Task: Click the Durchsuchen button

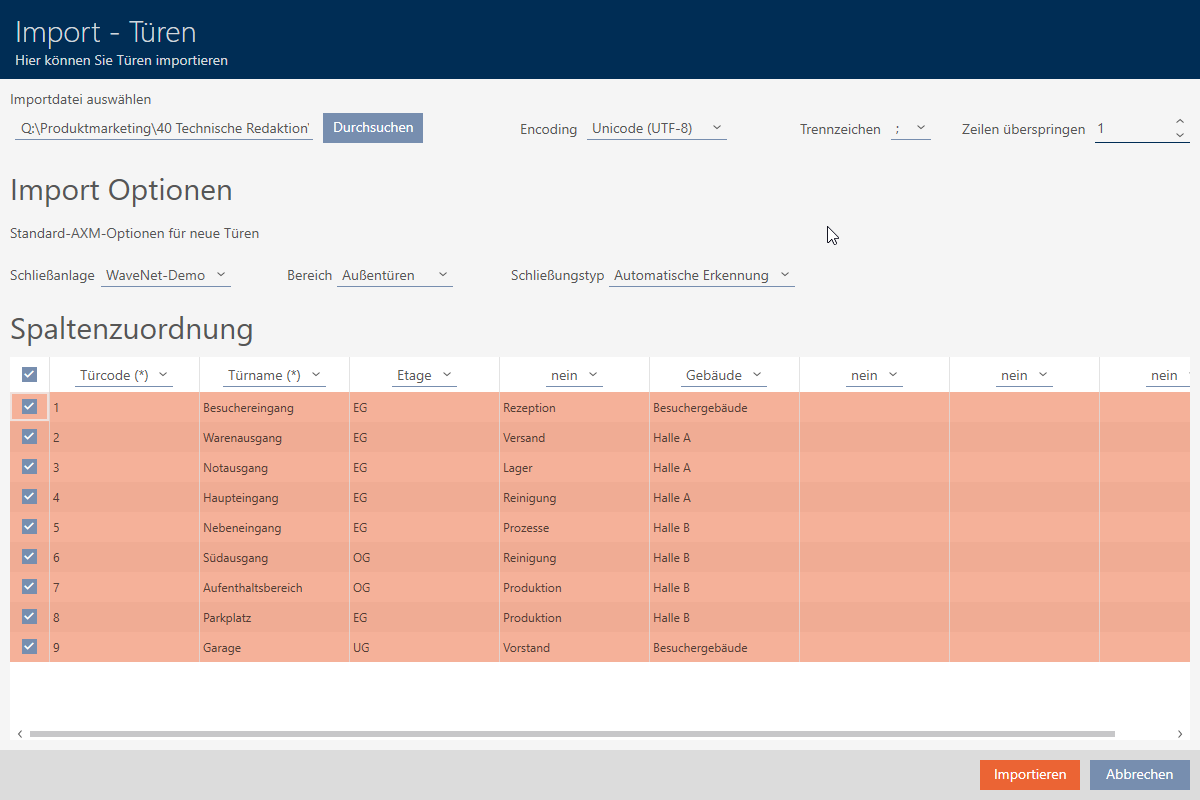Action: 373,128
